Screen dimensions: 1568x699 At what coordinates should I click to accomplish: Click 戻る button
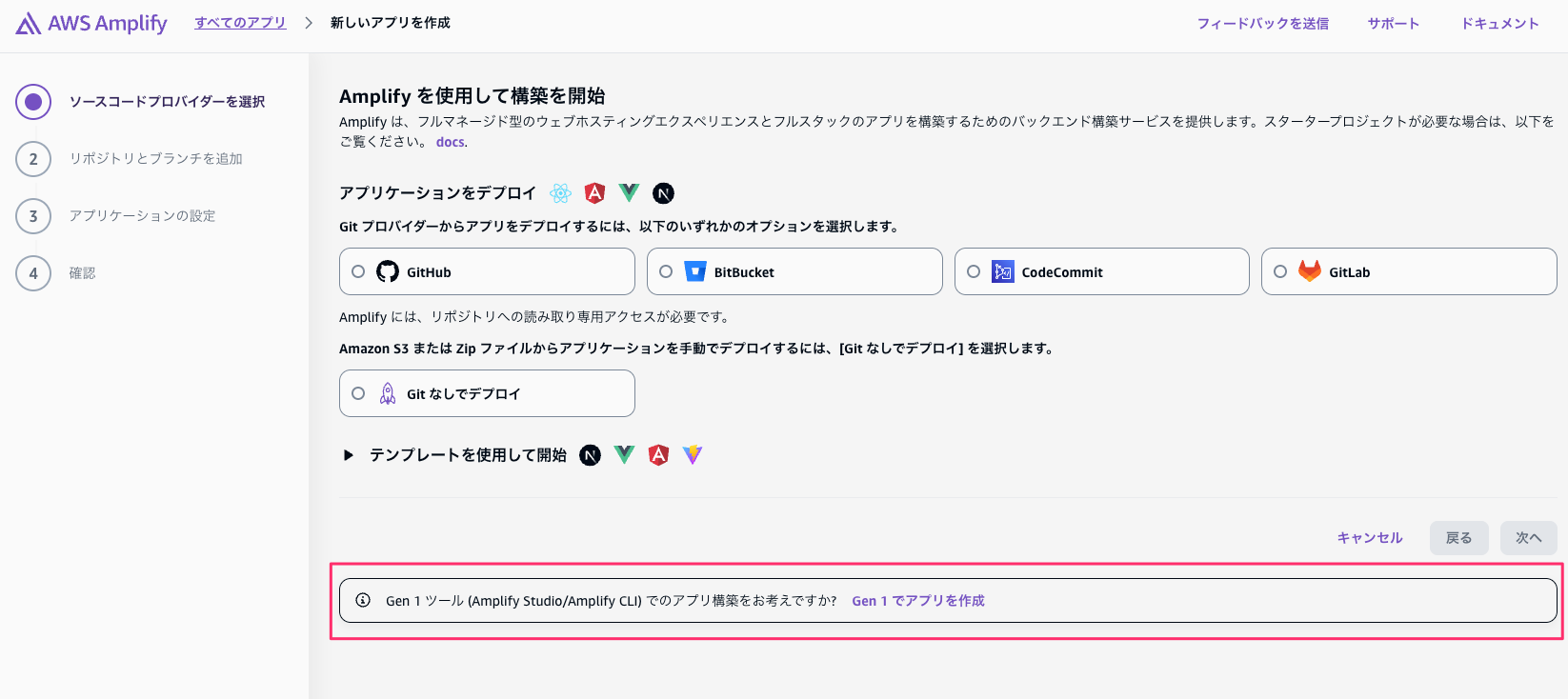pos(1458,538)
